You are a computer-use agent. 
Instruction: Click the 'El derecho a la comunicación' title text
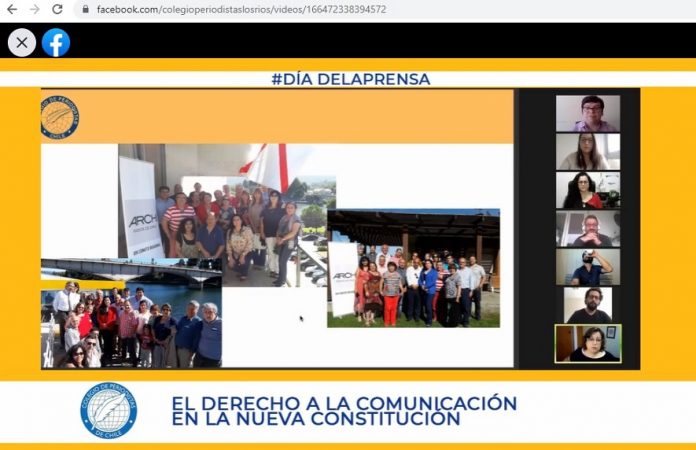point(344,411)
